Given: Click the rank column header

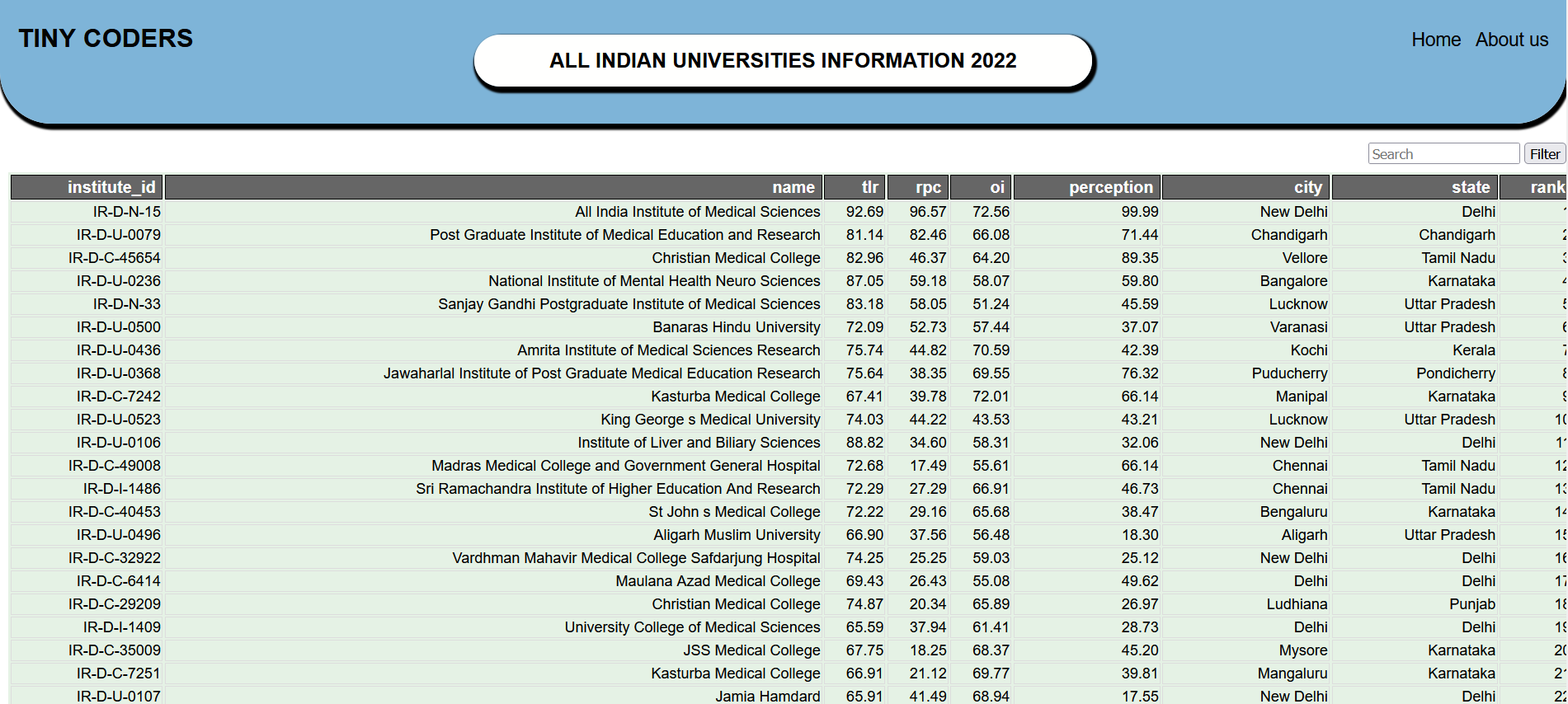Looking at the screenshot, I should [x=1533, y=187].
